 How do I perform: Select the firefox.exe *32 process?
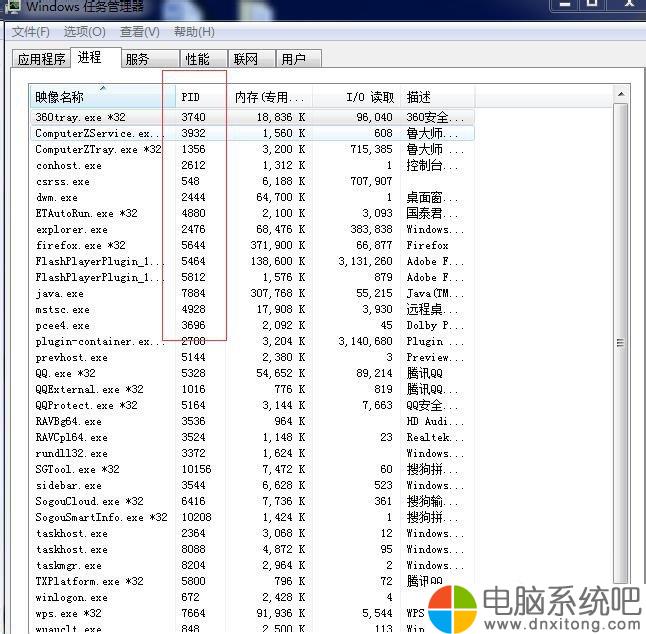click(252, 246)
